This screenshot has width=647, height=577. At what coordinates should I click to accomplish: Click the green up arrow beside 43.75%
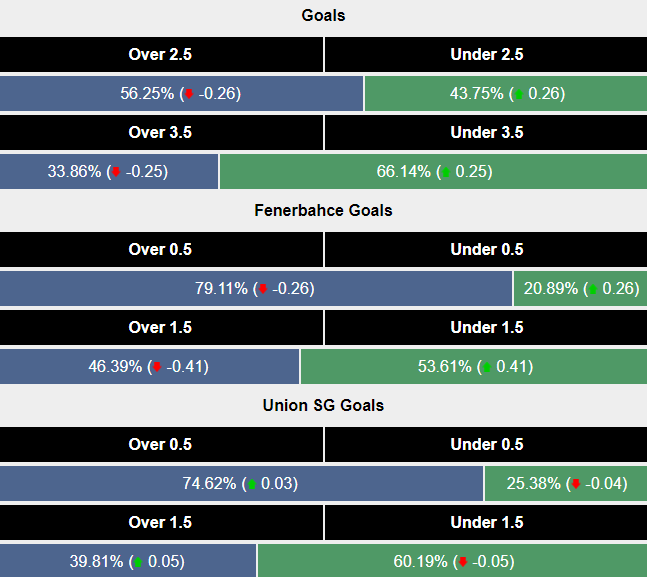518,94
